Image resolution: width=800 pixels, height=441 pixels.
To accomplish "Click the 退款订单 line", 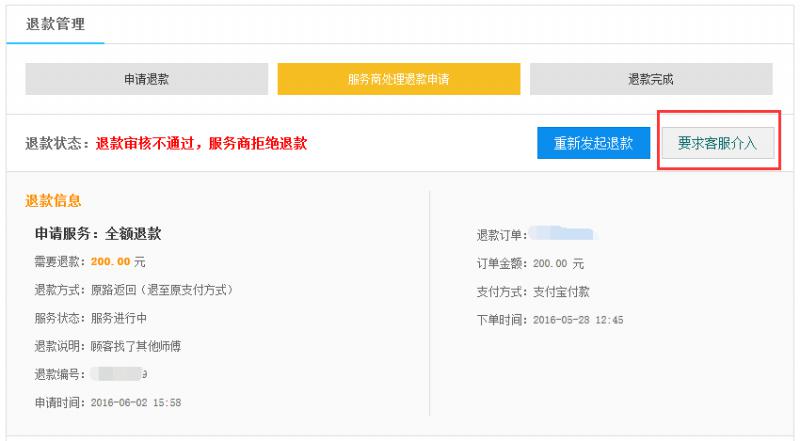I will pyautogui.click(x=537, y=235).
